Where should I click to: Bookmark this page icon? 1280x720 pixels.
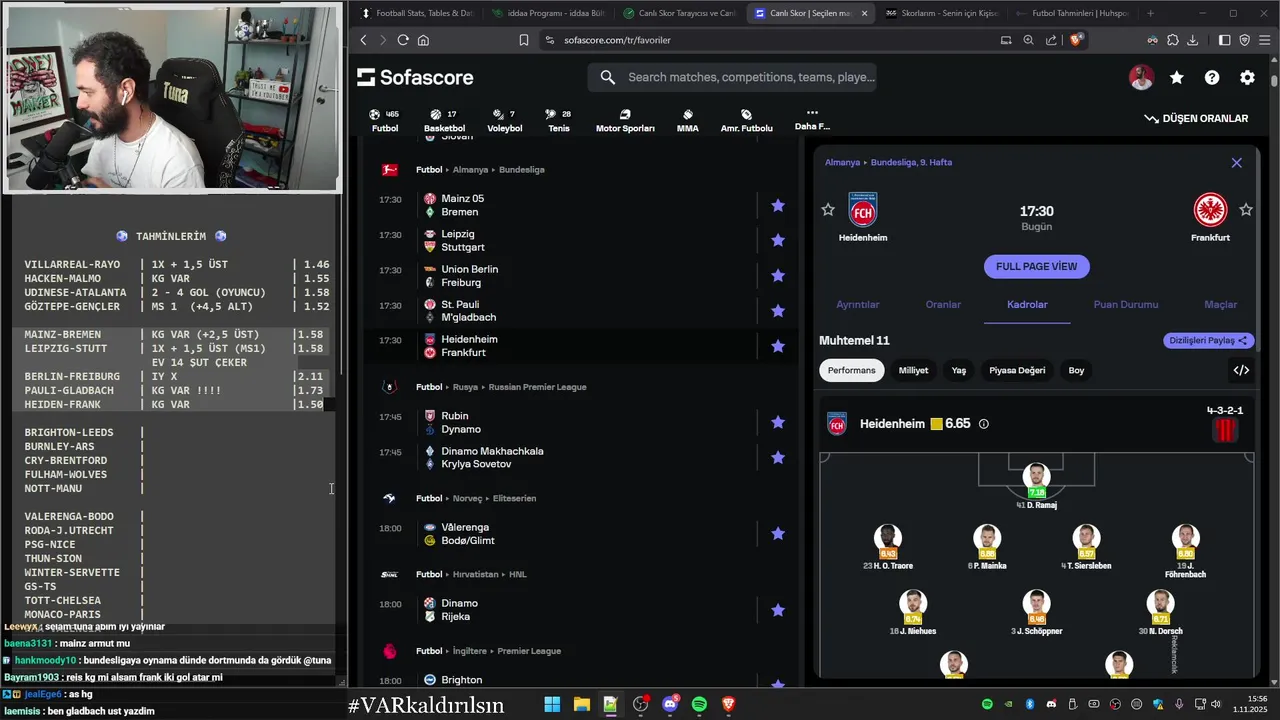click(x=523, y=40)
